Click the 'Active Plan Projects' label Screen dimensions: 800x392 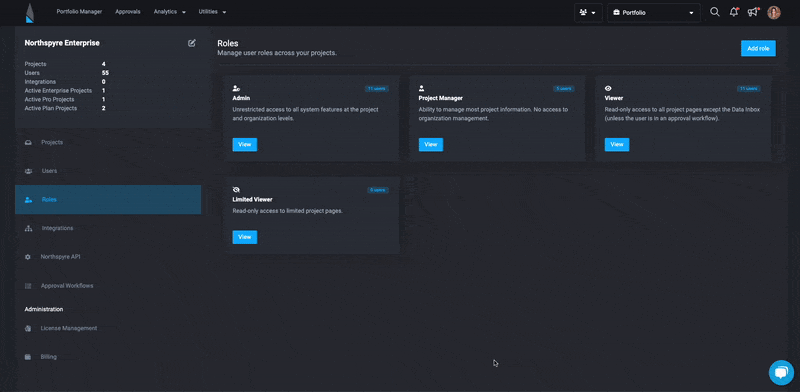tap(51, 108)
